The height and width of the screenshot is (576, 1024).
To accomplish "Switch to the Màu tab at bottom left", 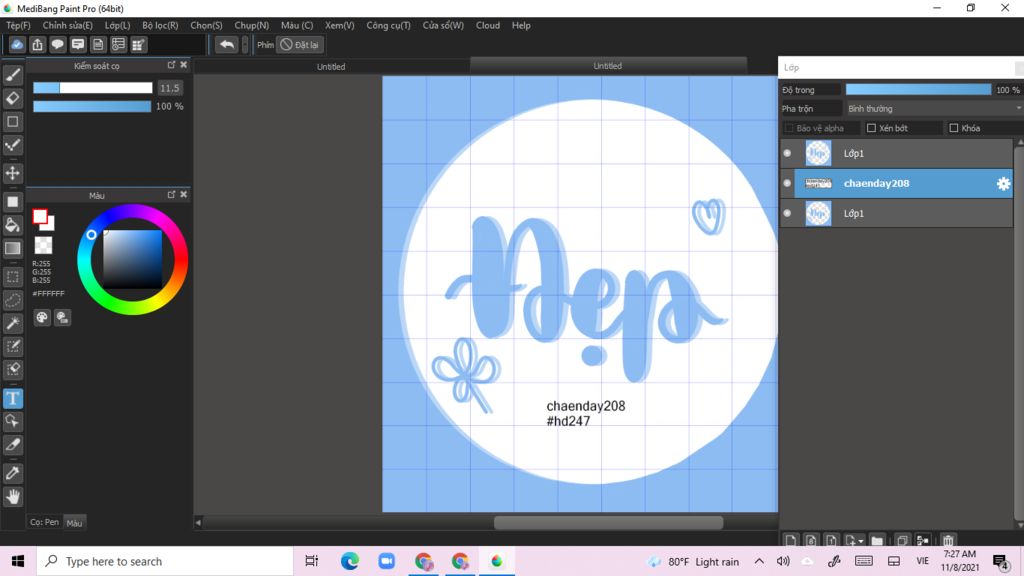I will (x=74, y=522).
